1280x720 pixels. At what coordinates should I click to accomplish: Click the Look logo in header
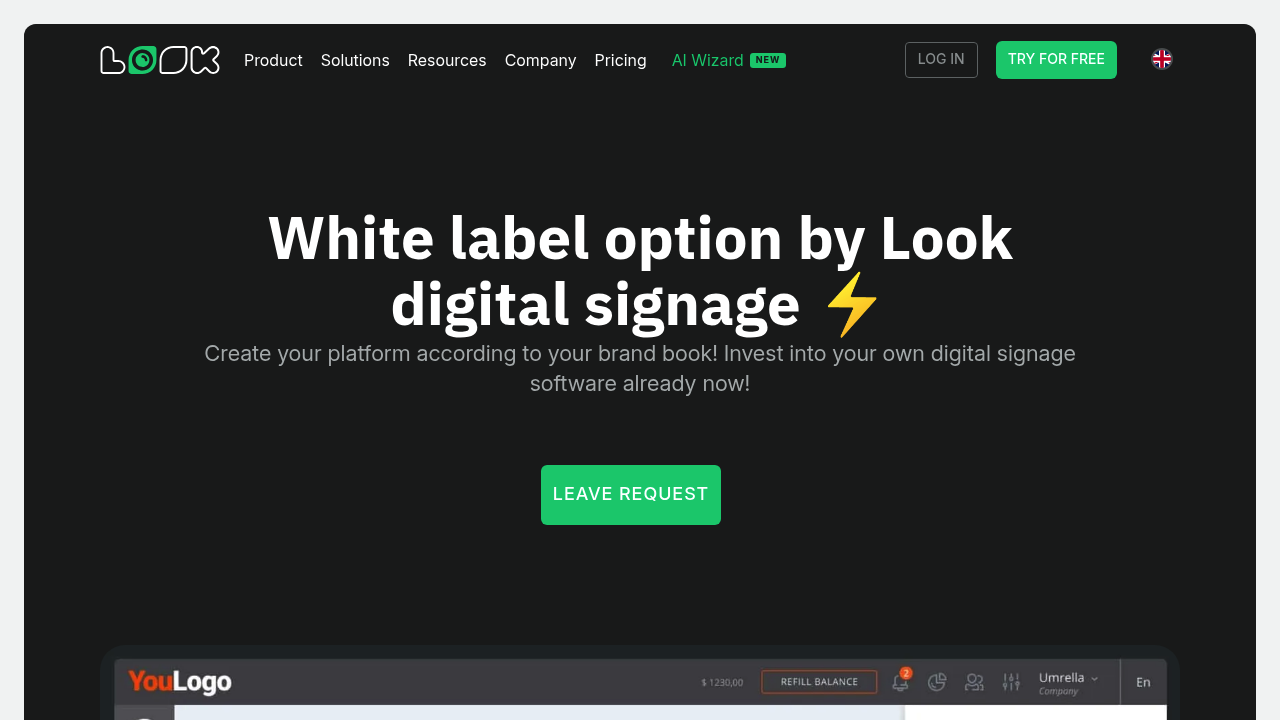click(160, 60)
